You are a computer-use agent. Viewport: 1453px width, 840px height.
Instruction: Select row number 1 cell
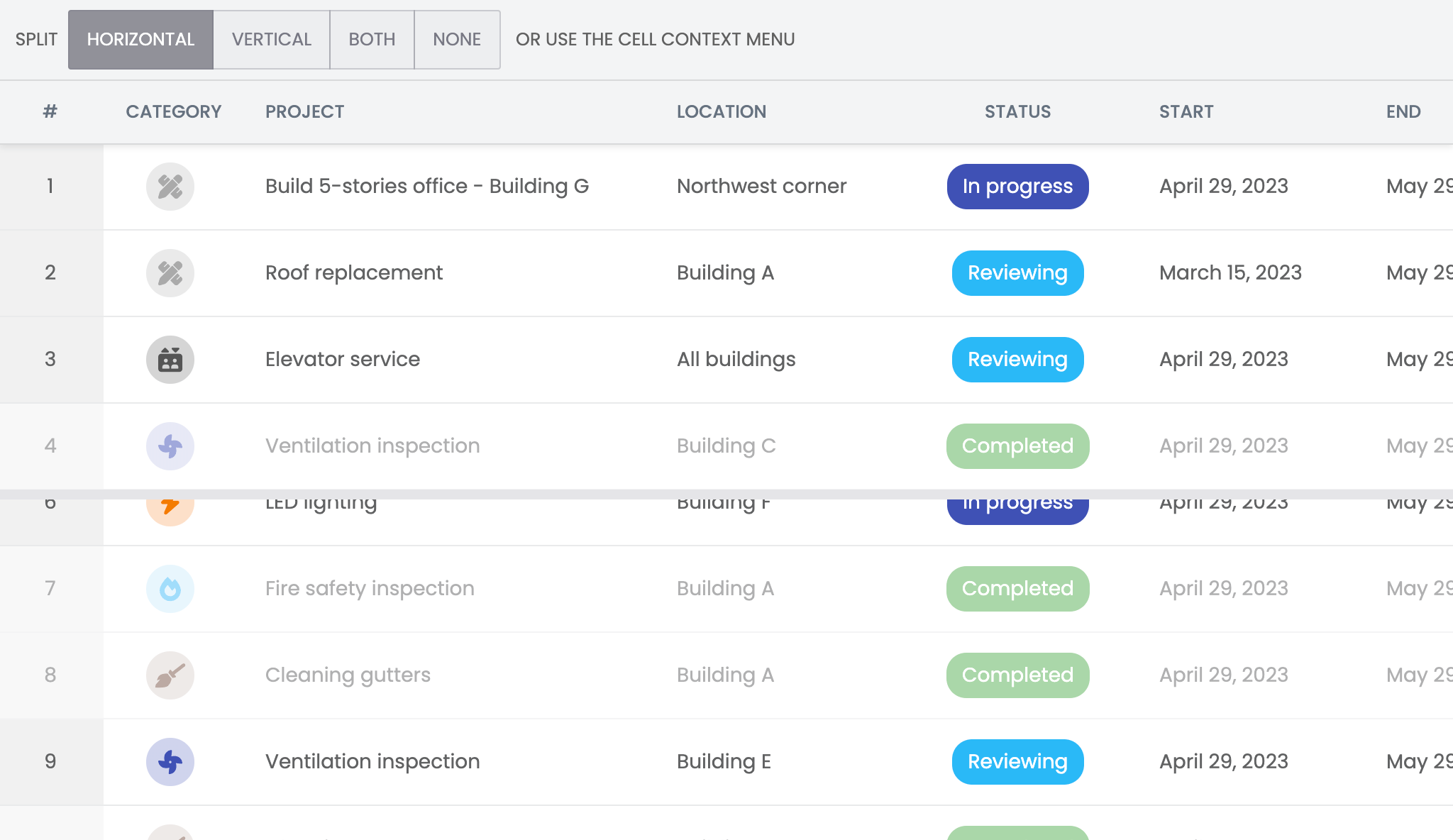51,187
